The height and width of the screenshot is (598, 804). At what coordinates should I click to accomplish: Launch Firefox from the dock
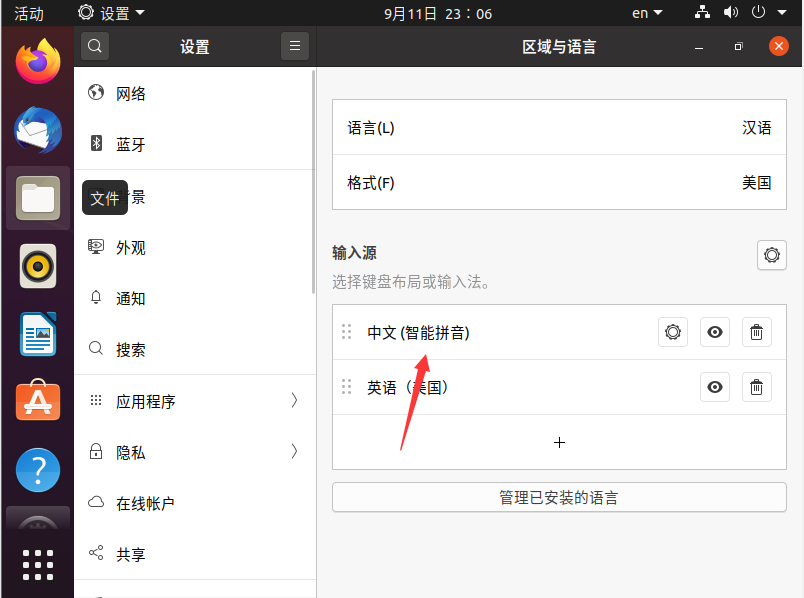coord(38,61)
